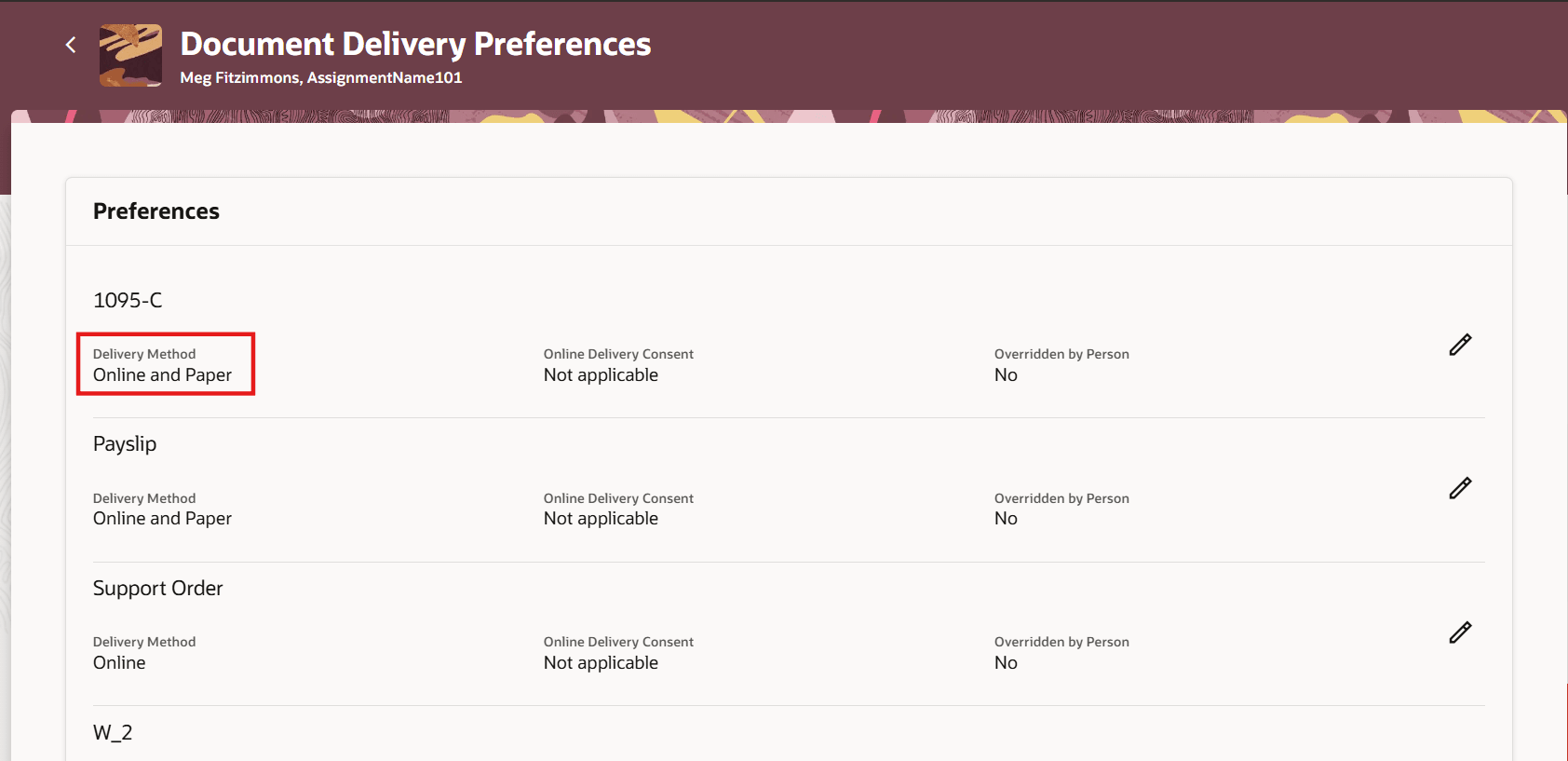Viewport: 1568px width, 761px height.
Task: Click Meg Fitzimmons assignment name subtitle
Action: click(321, 78)
